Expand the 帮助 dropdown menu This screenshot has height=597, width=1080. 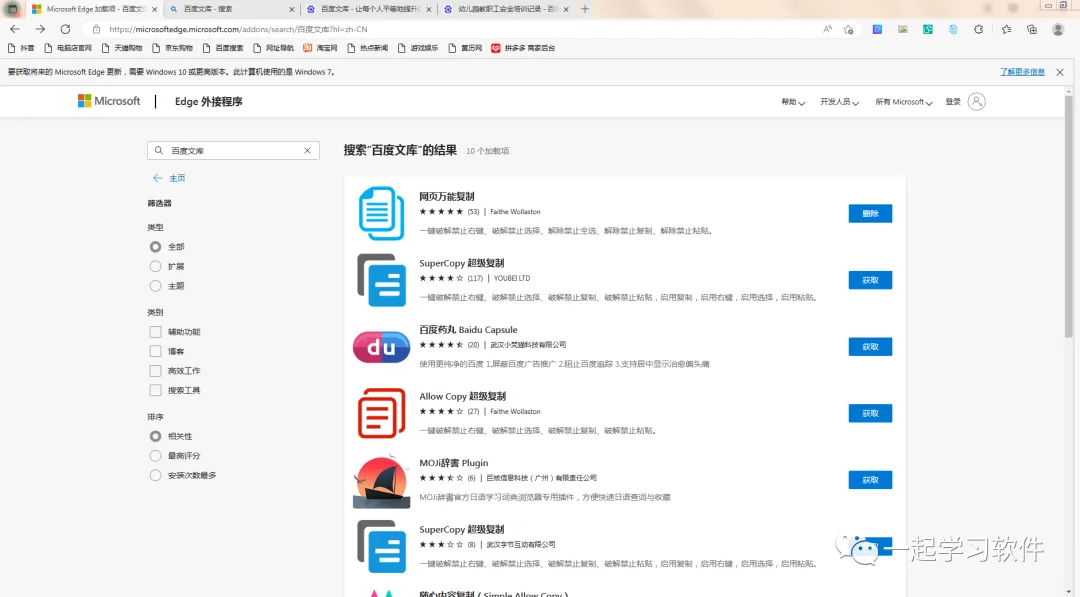pos(793,102)
